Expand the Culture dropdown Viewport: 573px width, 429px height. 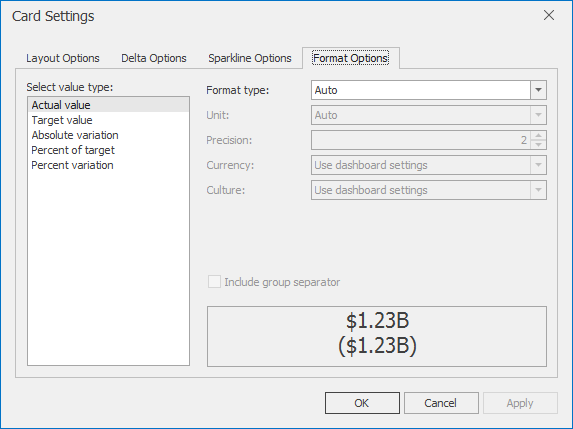pyautogui.click(x=538, y=190)
